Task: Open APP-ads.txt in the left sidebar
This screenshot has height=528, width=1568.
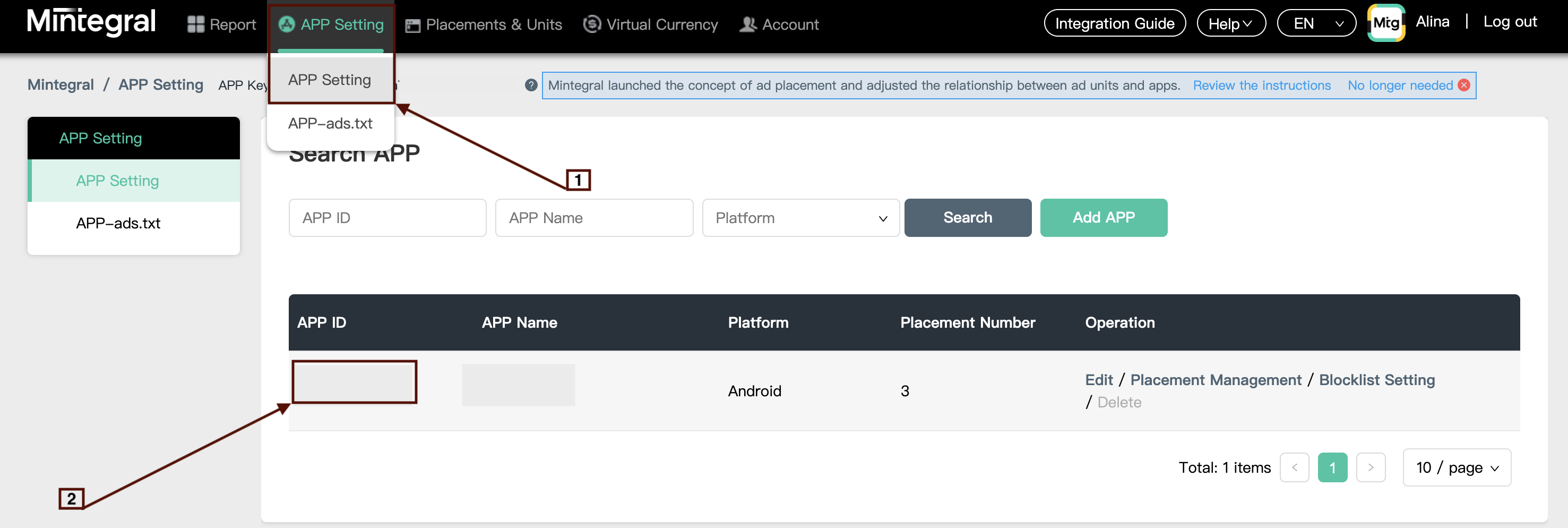Action: click(118, 224)
